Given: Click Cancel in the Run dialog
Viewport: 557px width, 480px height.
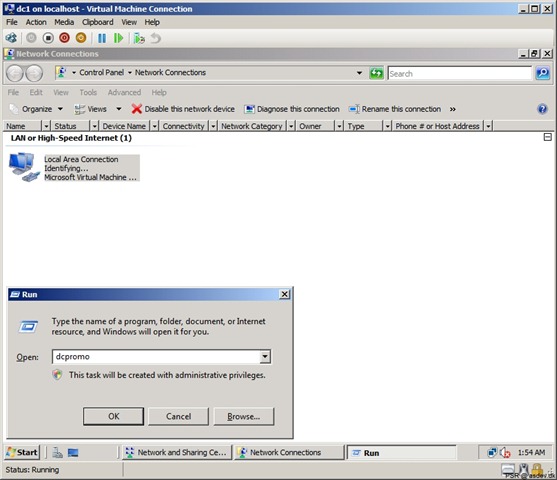Looking at the screenshot, I should (x=178, y=416).
